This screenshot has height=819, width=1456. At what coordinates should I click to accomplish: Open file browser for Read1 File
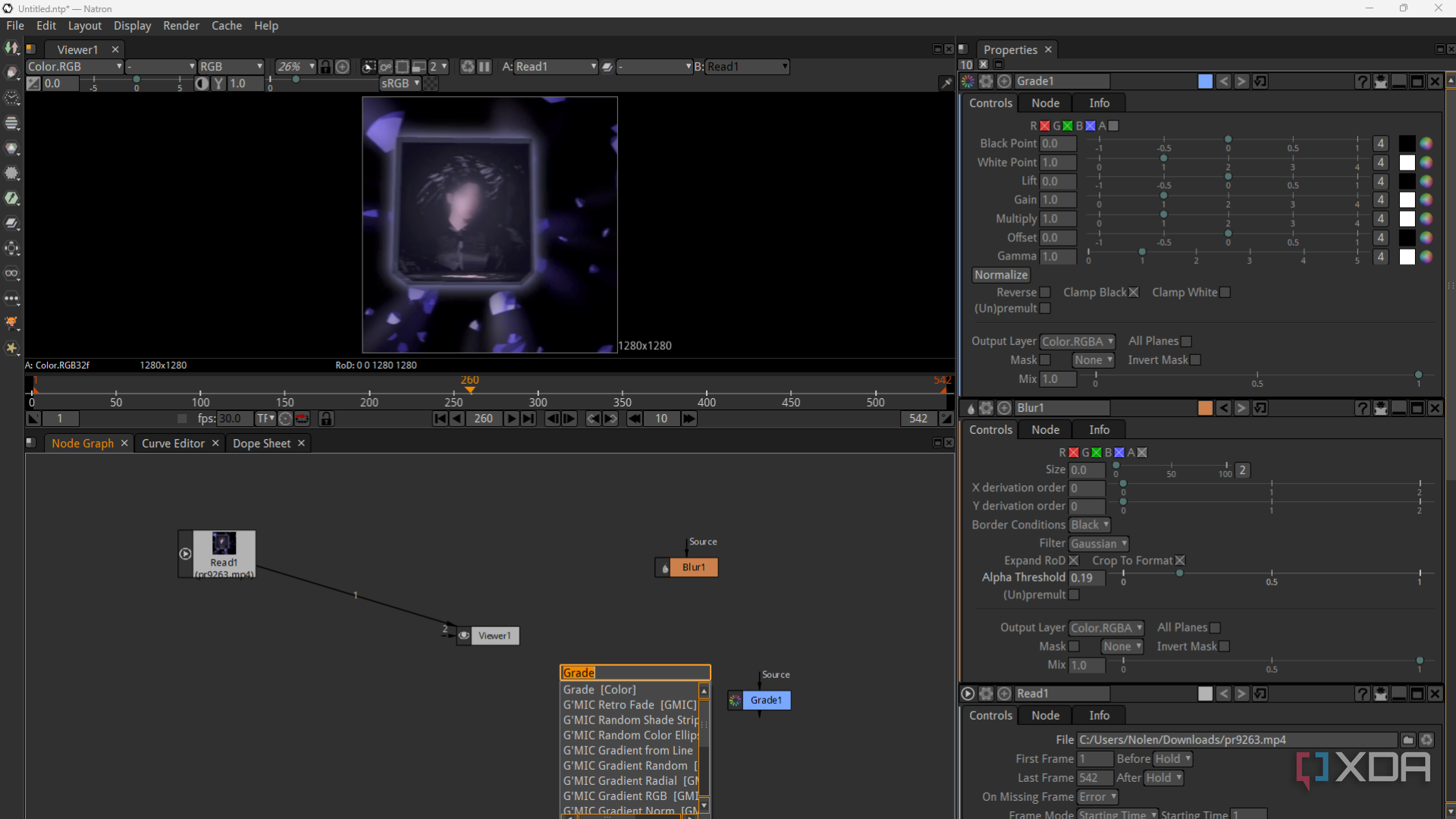click(1408, 740)
